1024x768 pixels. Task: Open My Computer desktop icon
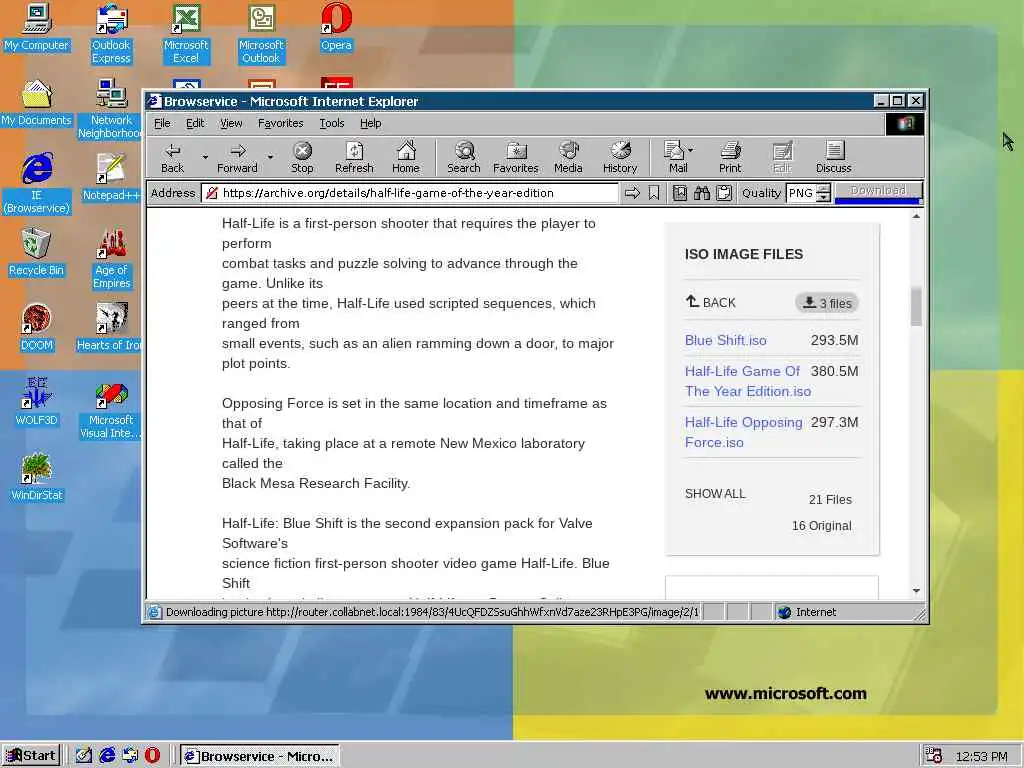point(36,27)
